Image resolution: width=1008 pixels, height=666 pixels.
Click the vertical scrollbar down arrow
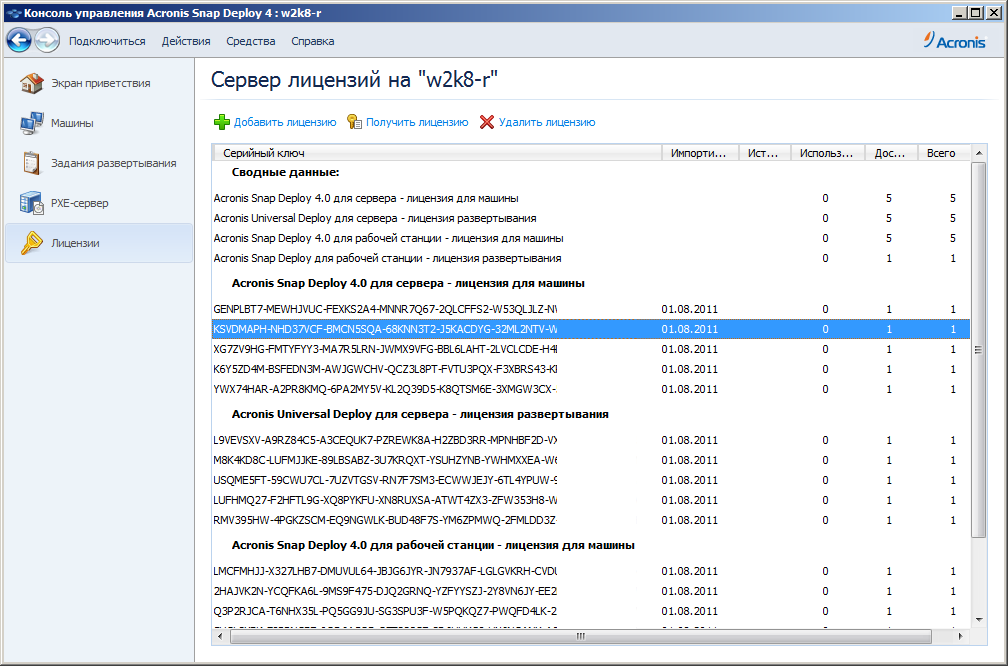point(978,620)
